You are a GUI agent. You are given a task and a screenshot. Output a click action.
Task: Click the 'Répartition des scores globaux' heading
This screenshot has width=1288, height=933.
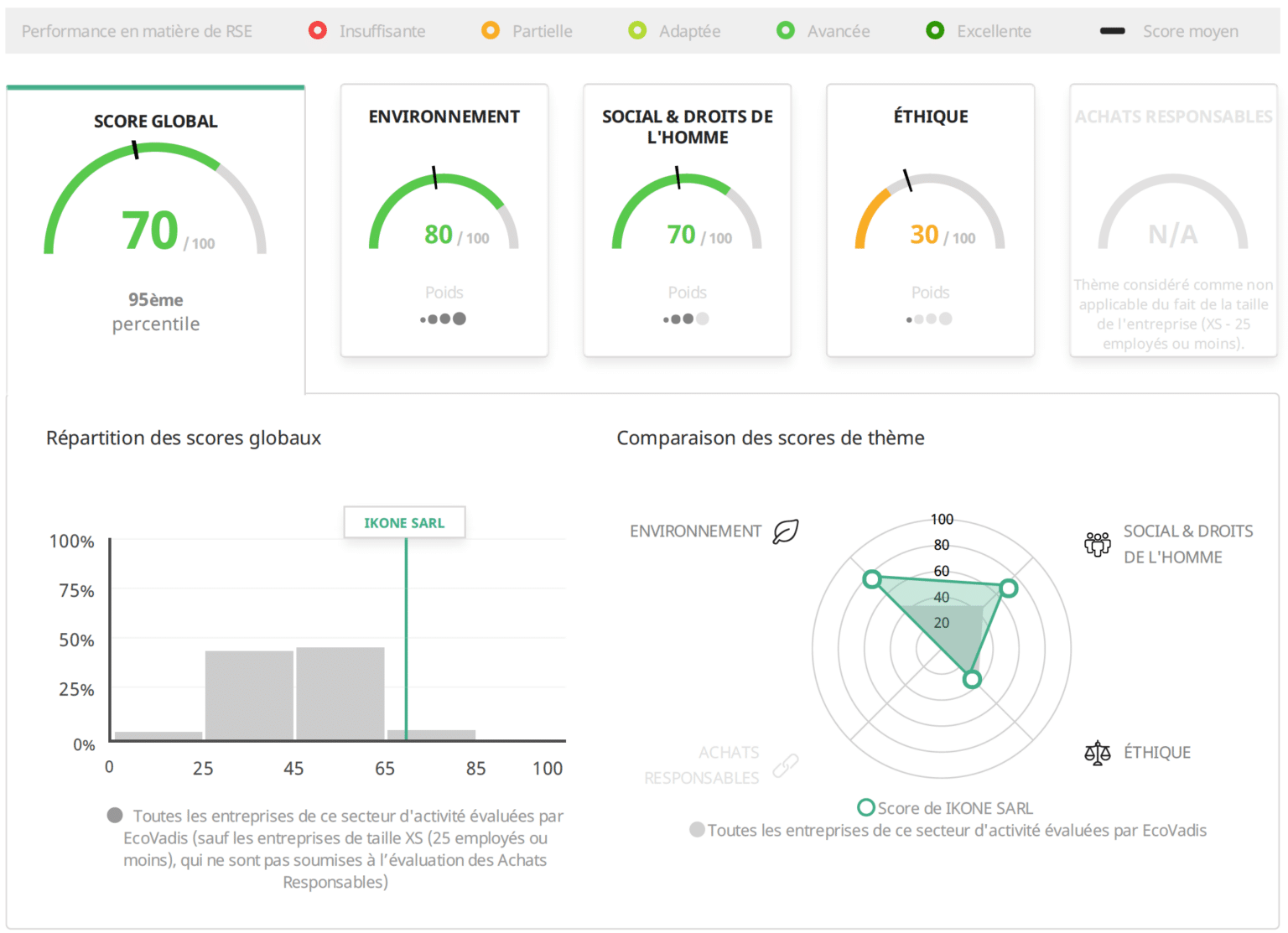tap(184, 438)
